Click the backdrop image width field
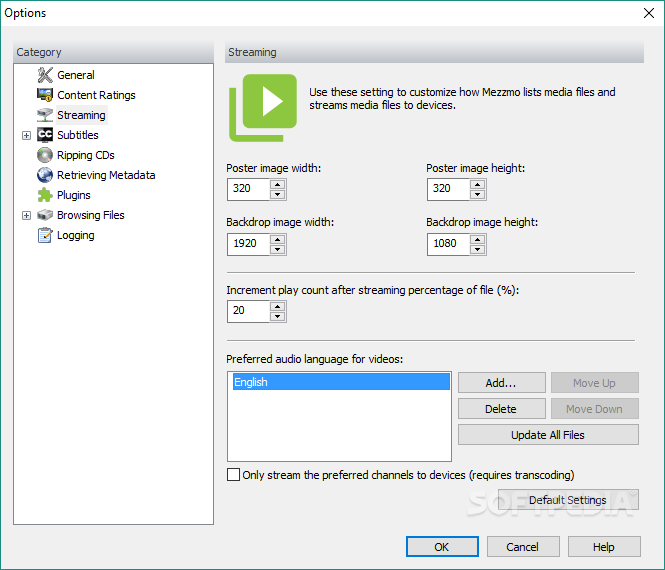 [249, 244]
